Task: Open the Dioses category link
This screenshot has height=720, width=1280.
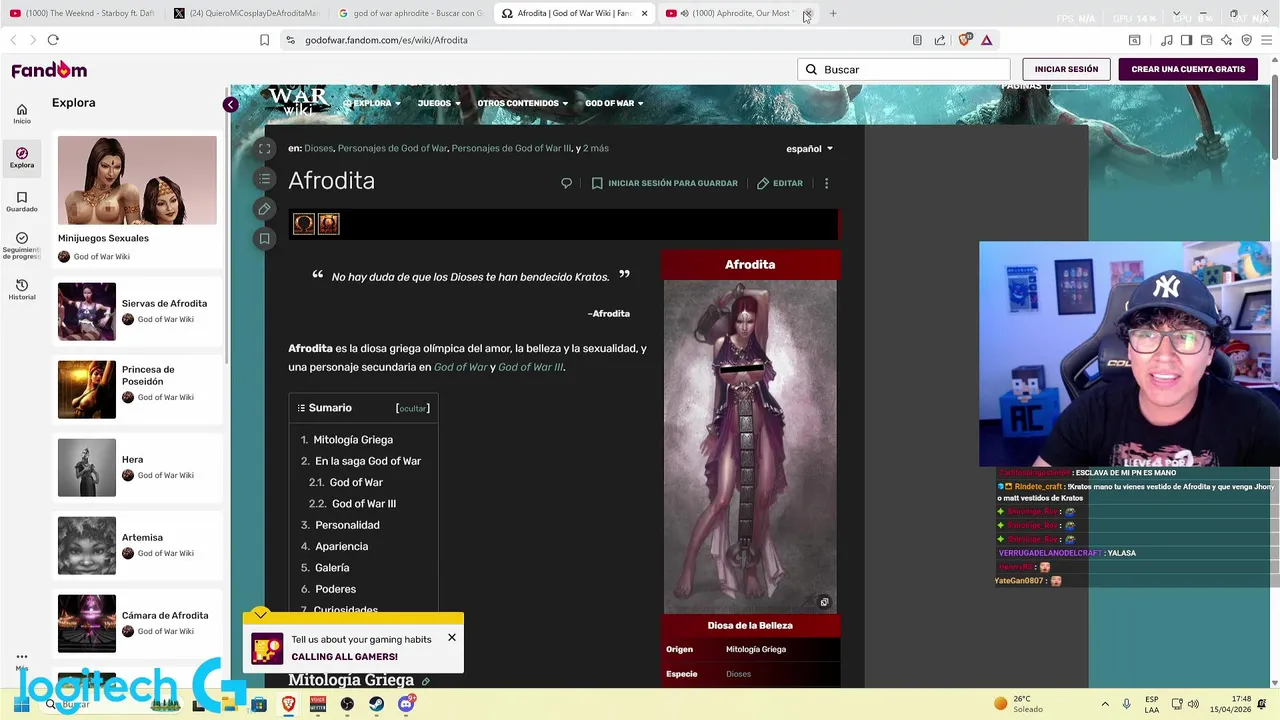Action: pyautogui.click(x=319, y=148)
